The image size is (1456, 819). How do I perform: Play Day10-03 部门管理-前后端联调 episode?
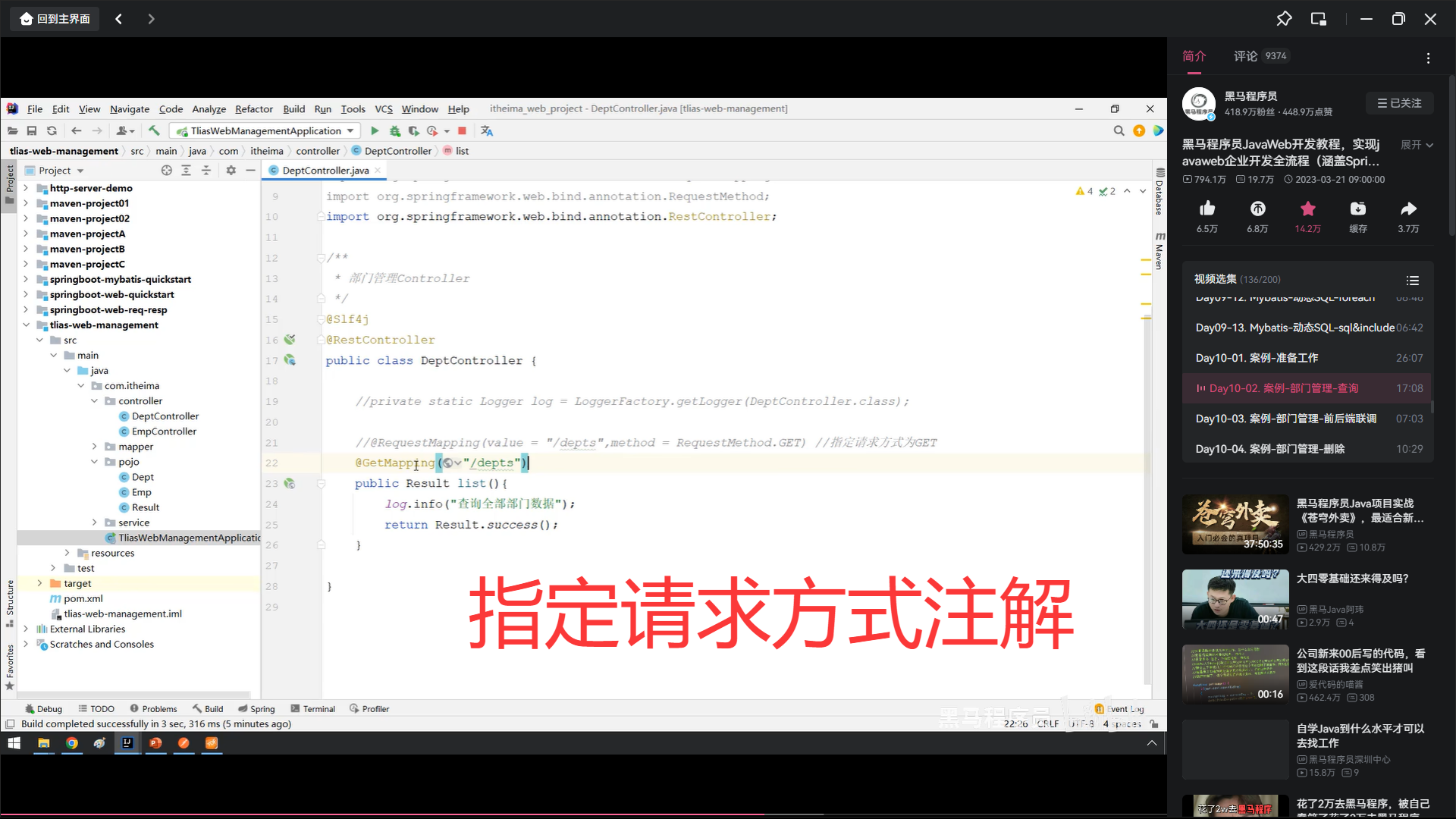pos(1285,419)
